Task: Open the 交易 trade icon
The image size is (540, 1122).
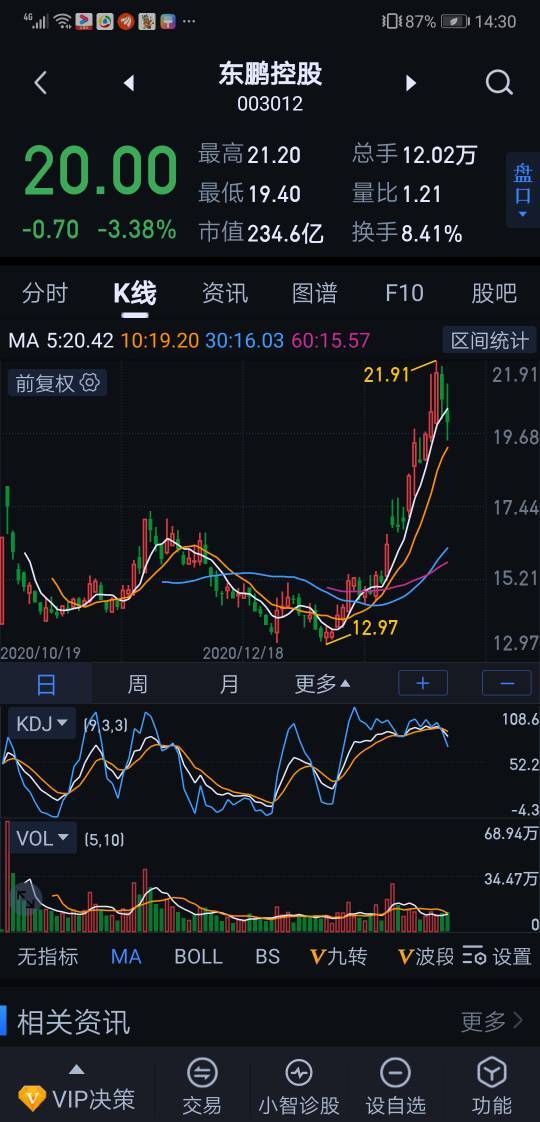Action: (x=202, y=1073)
